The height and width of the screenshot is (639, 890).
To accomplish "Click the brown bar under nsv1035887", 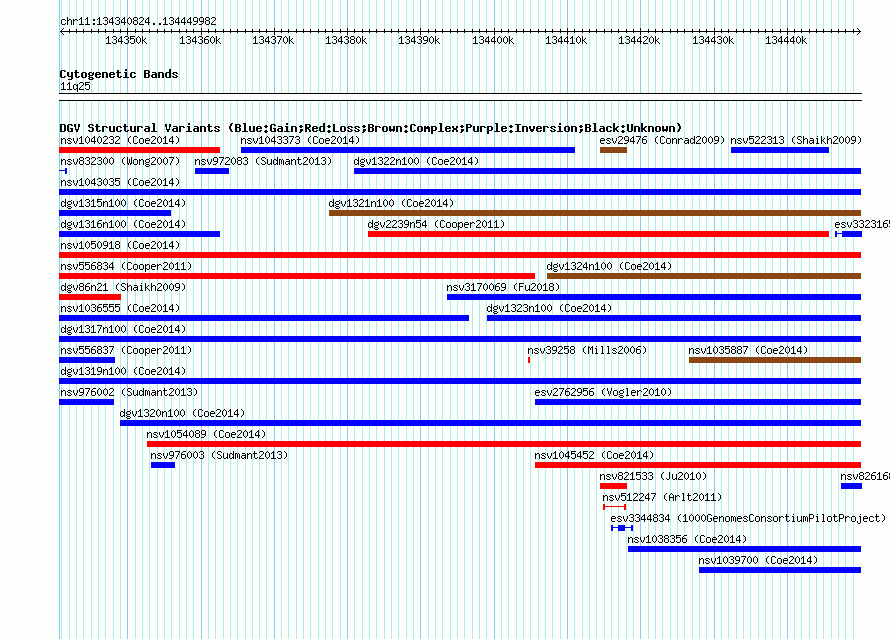I will [775, 360].
